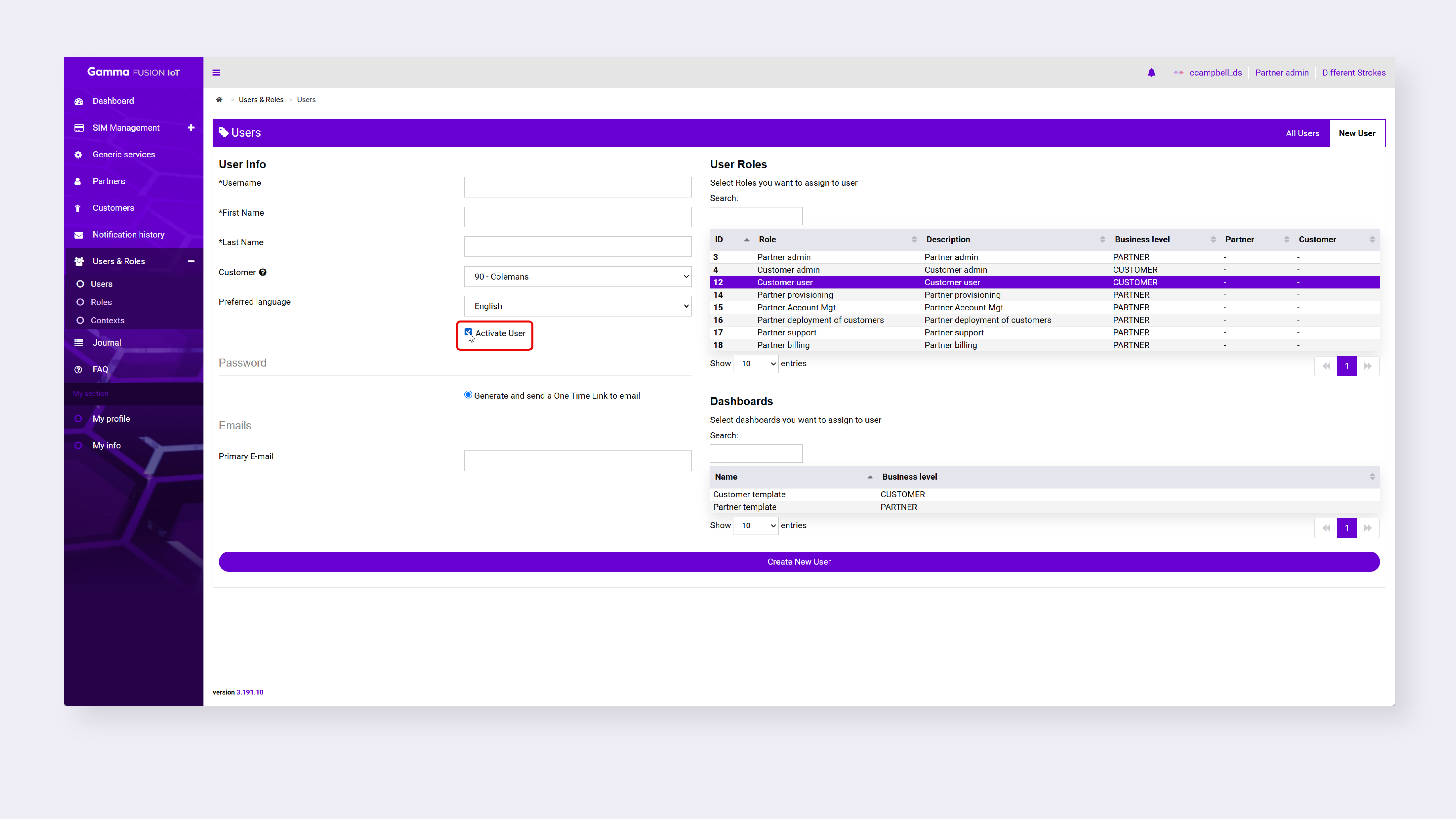Uncheck the Activate User checkbox
This screenshot has height=819, width=1456.
[468, 332]
